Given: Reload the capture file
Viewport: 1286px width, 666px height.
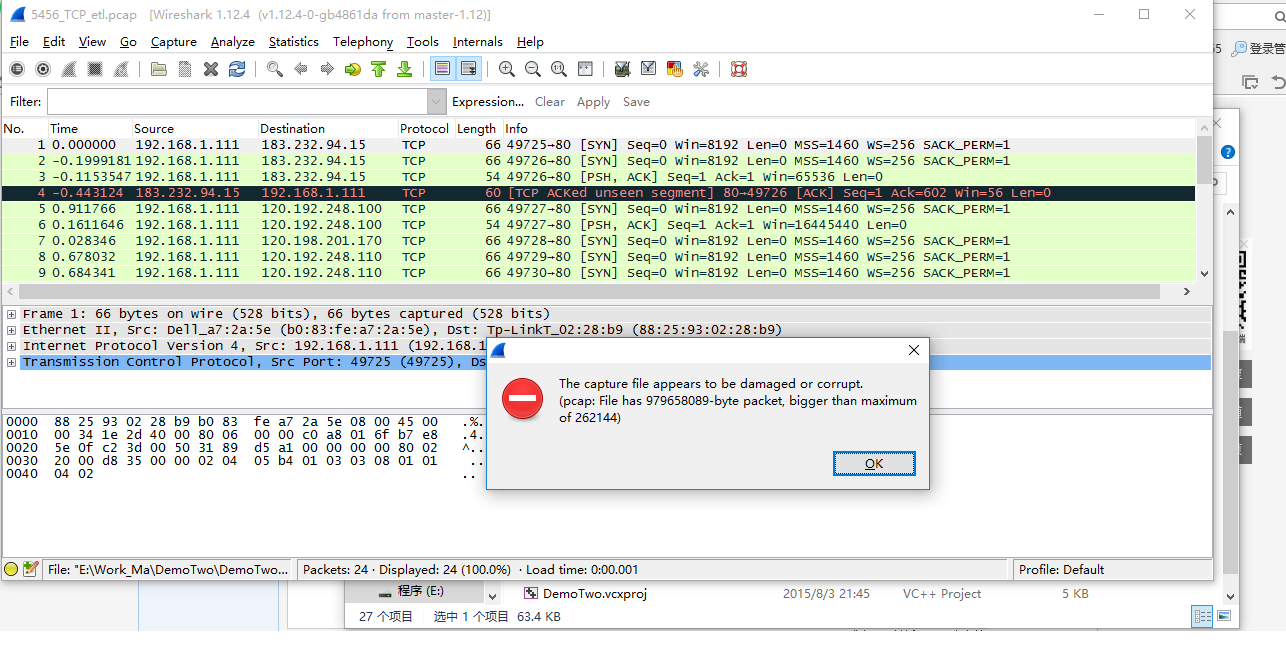Looking at the screenshot, I should pyautogui.click(x=237, y=69).
